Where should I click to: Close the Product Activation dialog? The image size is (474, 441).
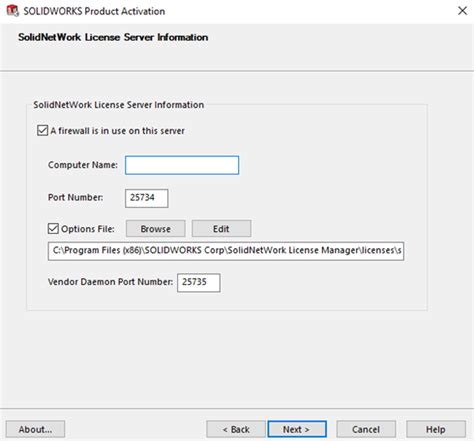pyautogui.click(x=462, y=11)
